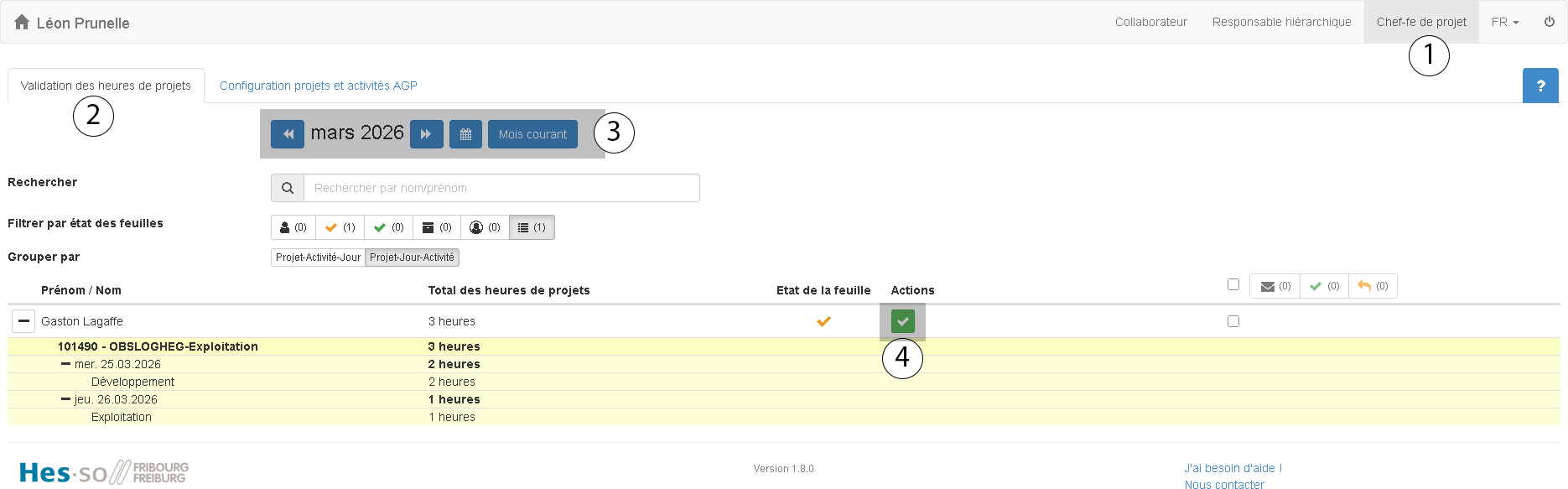This screenshot has width=1568, height=489.
Task: Click the envelope bulk action button
Action: 1275,286
